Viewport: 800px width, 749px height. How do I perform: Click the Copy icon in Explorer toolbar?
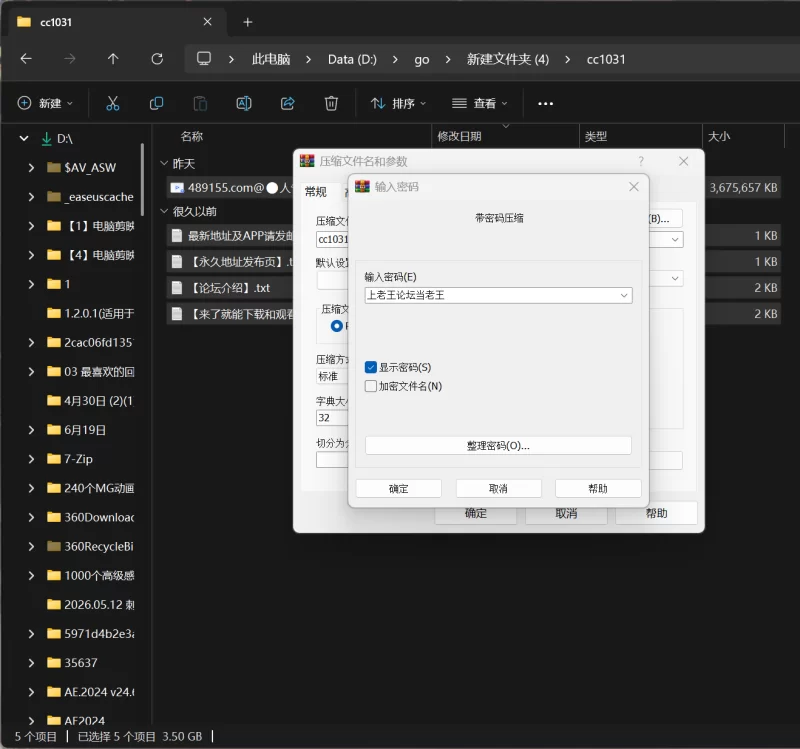(x=157, y=104)
